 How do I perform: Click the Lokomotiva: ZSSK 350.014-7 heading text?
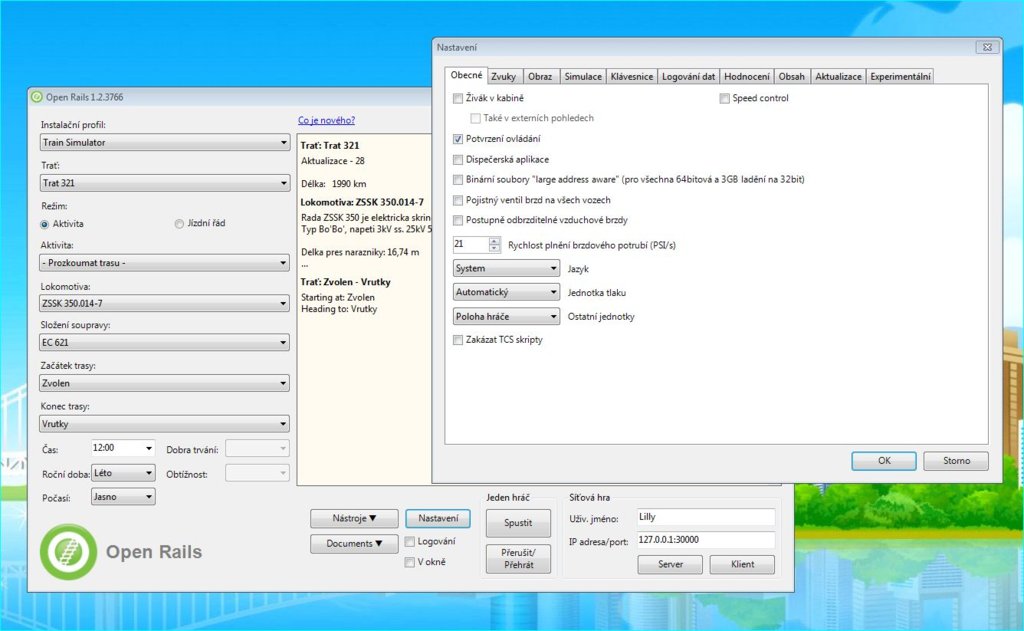pos(362,202)
